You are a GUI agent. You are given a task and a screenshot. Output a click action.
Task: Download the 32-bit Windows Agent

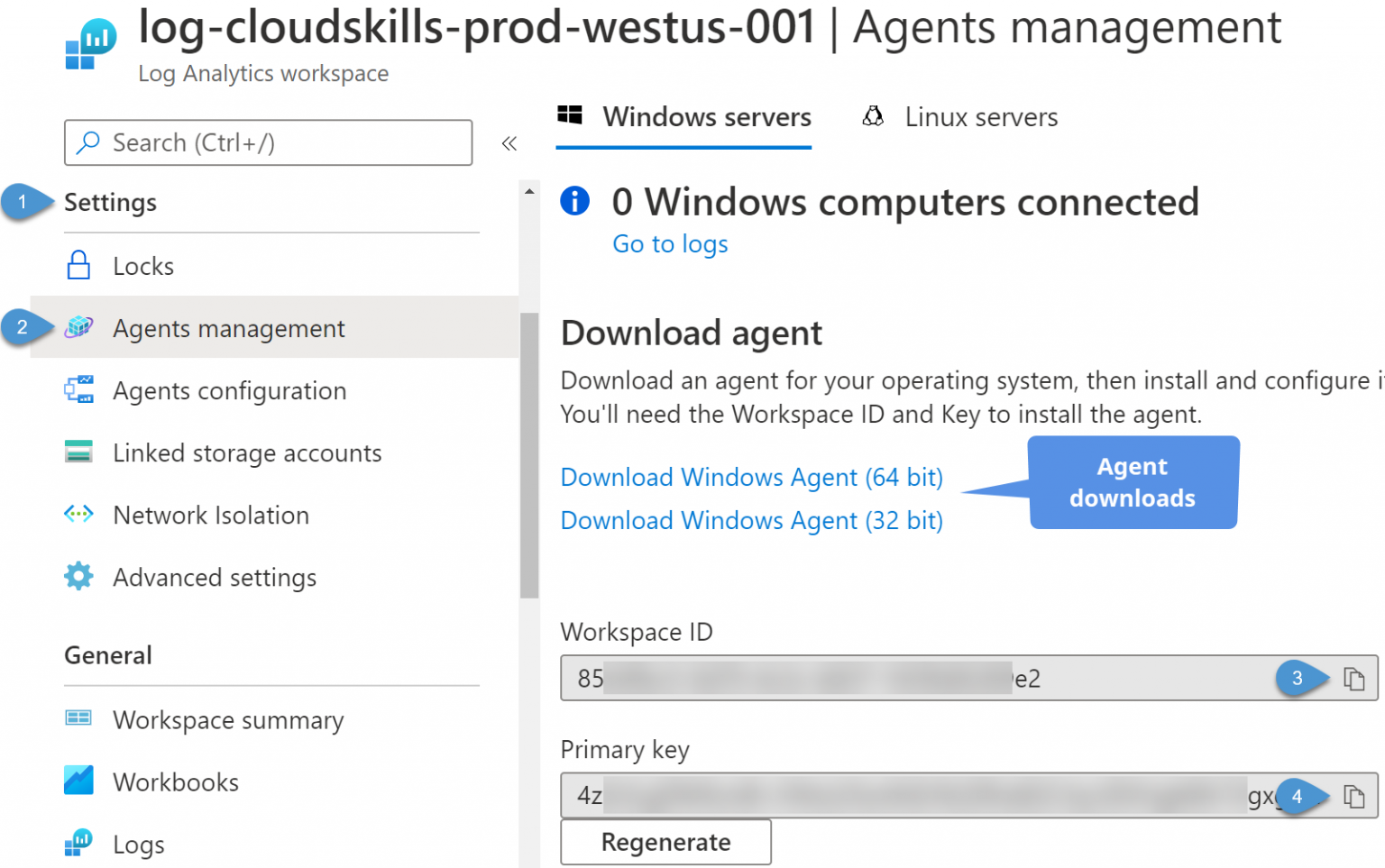click(751, 520)
